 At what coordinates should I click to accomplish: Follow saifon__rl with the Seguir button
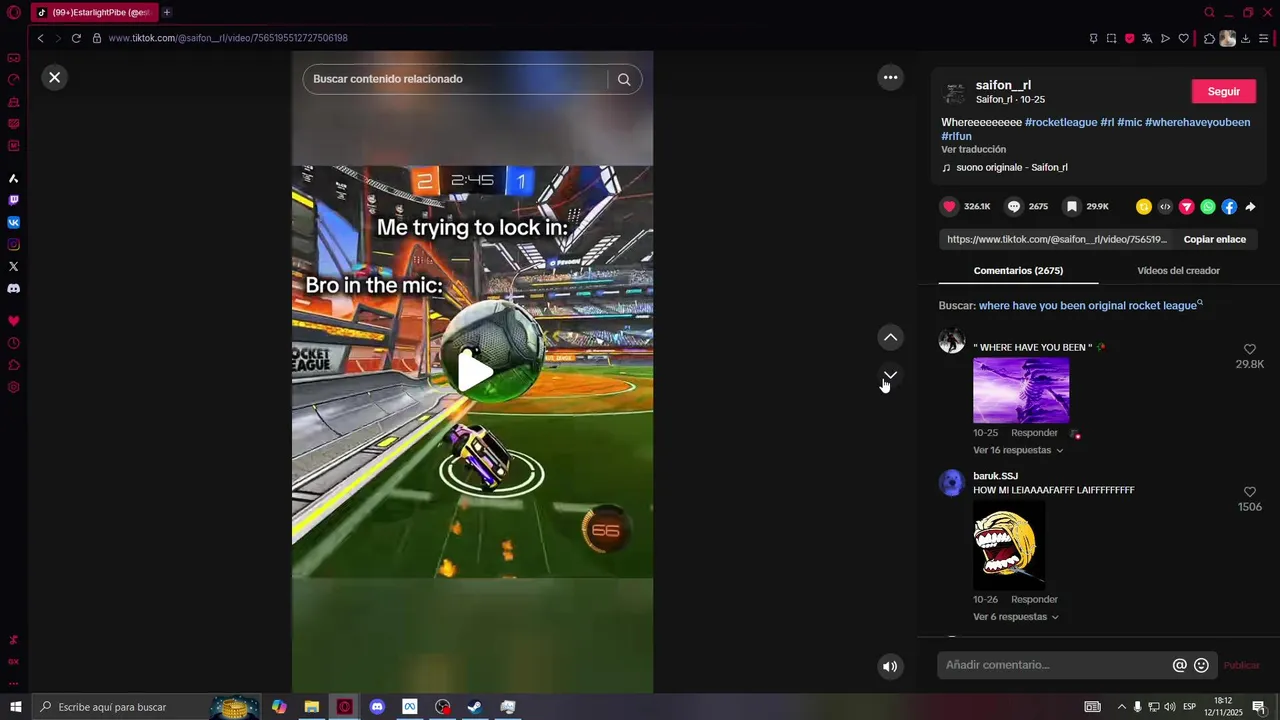[x=1223, y=91]
